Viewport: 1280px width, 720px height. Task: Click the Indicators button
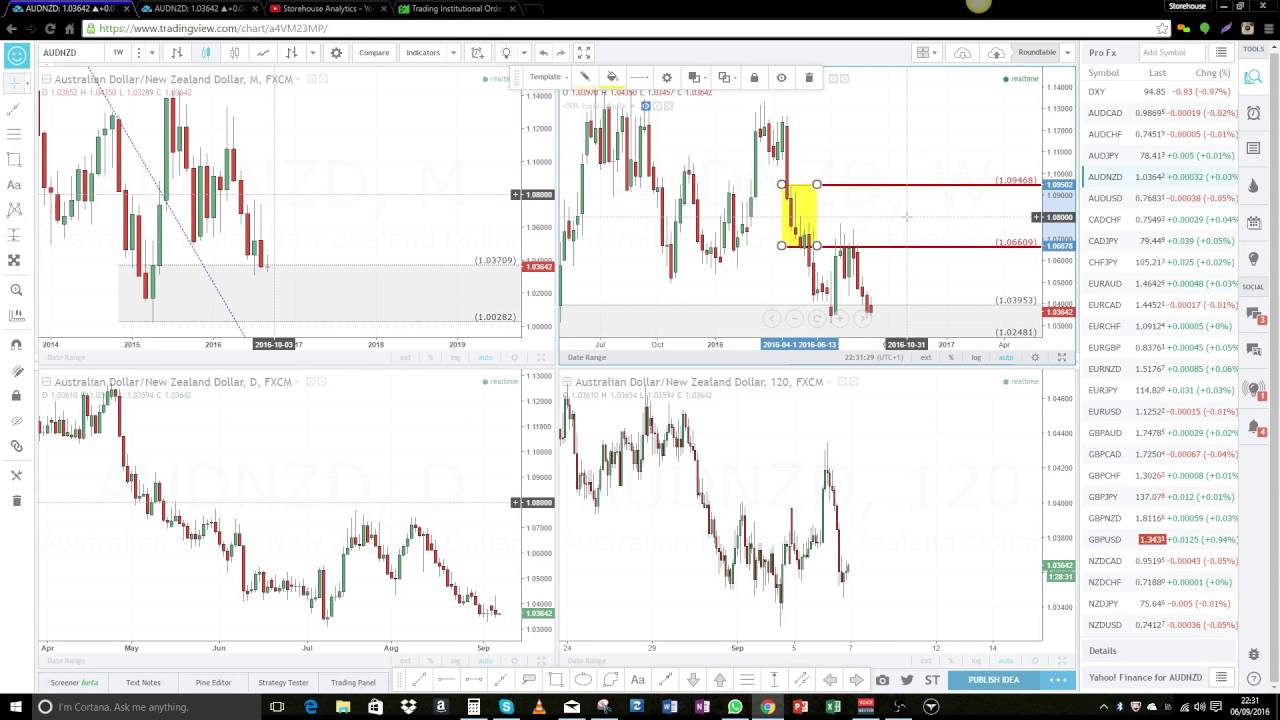click(x=423, y=52)
